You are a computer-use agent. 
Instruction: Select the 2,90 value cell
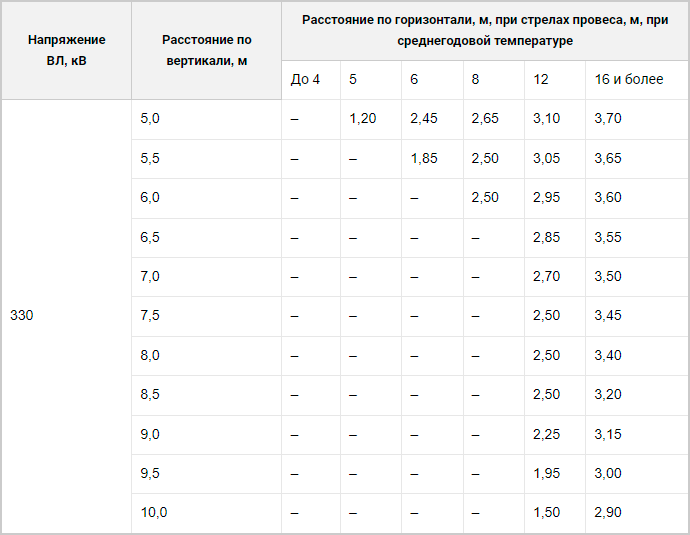(x=637, y=513)
